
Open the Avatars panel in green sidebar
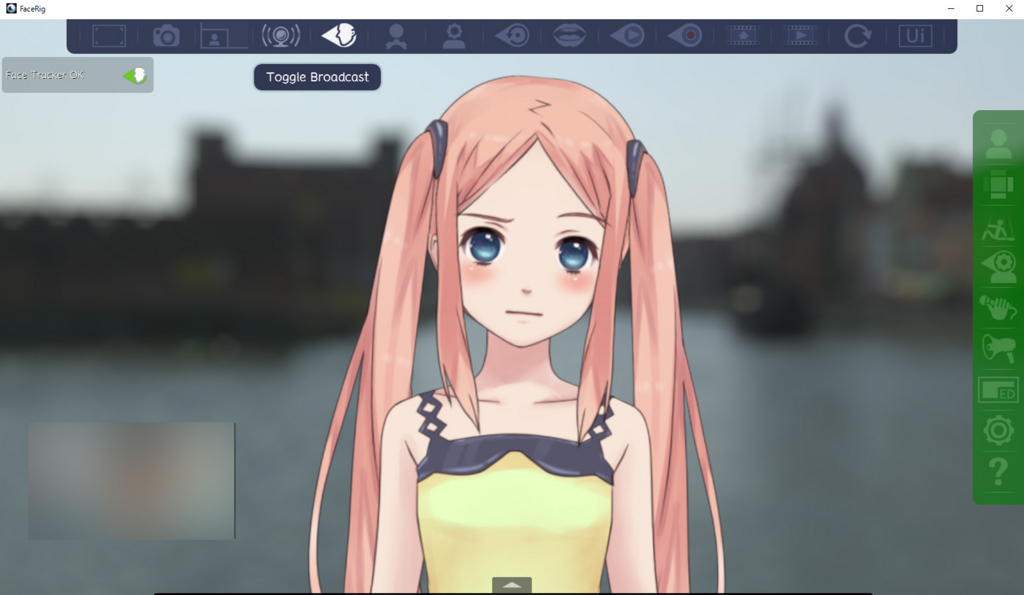pyautogui.click(x=998, y=144)
